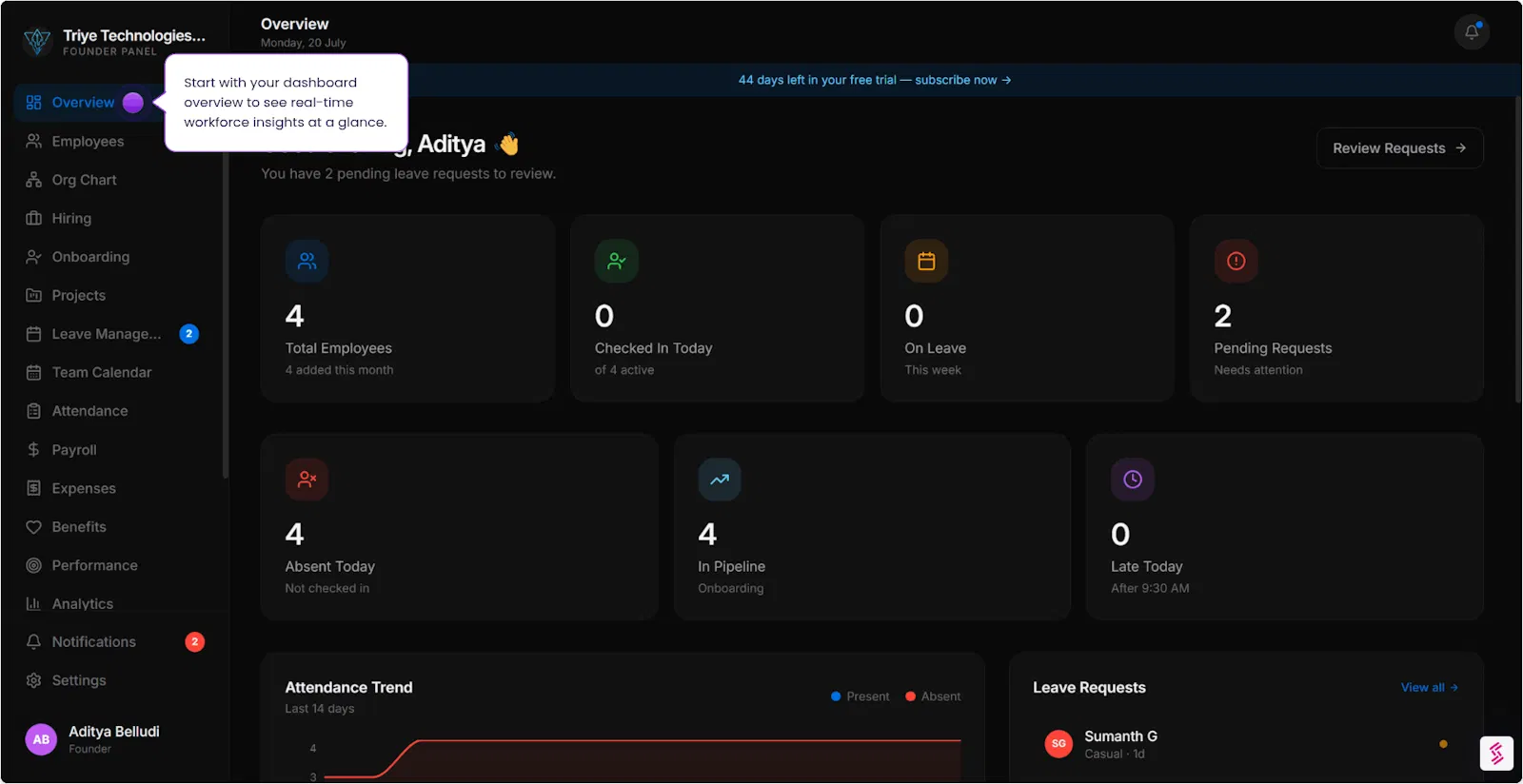1523x784 pixels.
Task: Click the Overview grid icon in sidebar
Action: (x=34, y=103)
